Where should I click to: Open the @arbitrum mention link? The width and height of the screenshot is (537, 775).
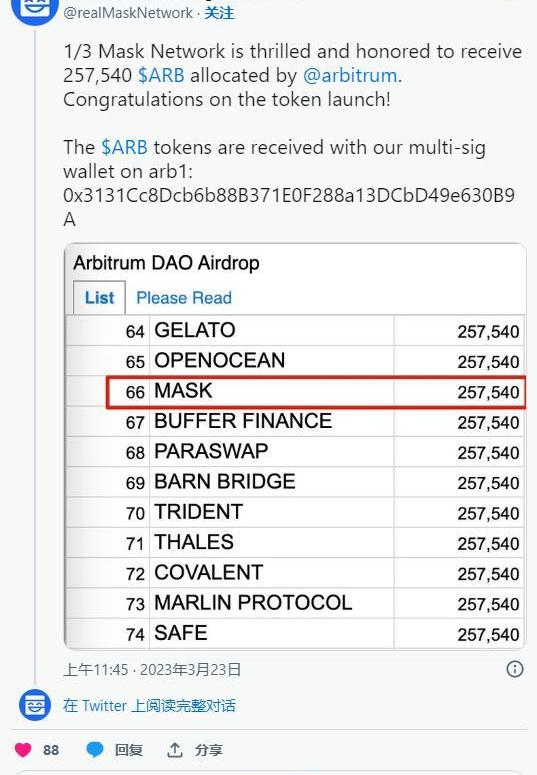350,76
